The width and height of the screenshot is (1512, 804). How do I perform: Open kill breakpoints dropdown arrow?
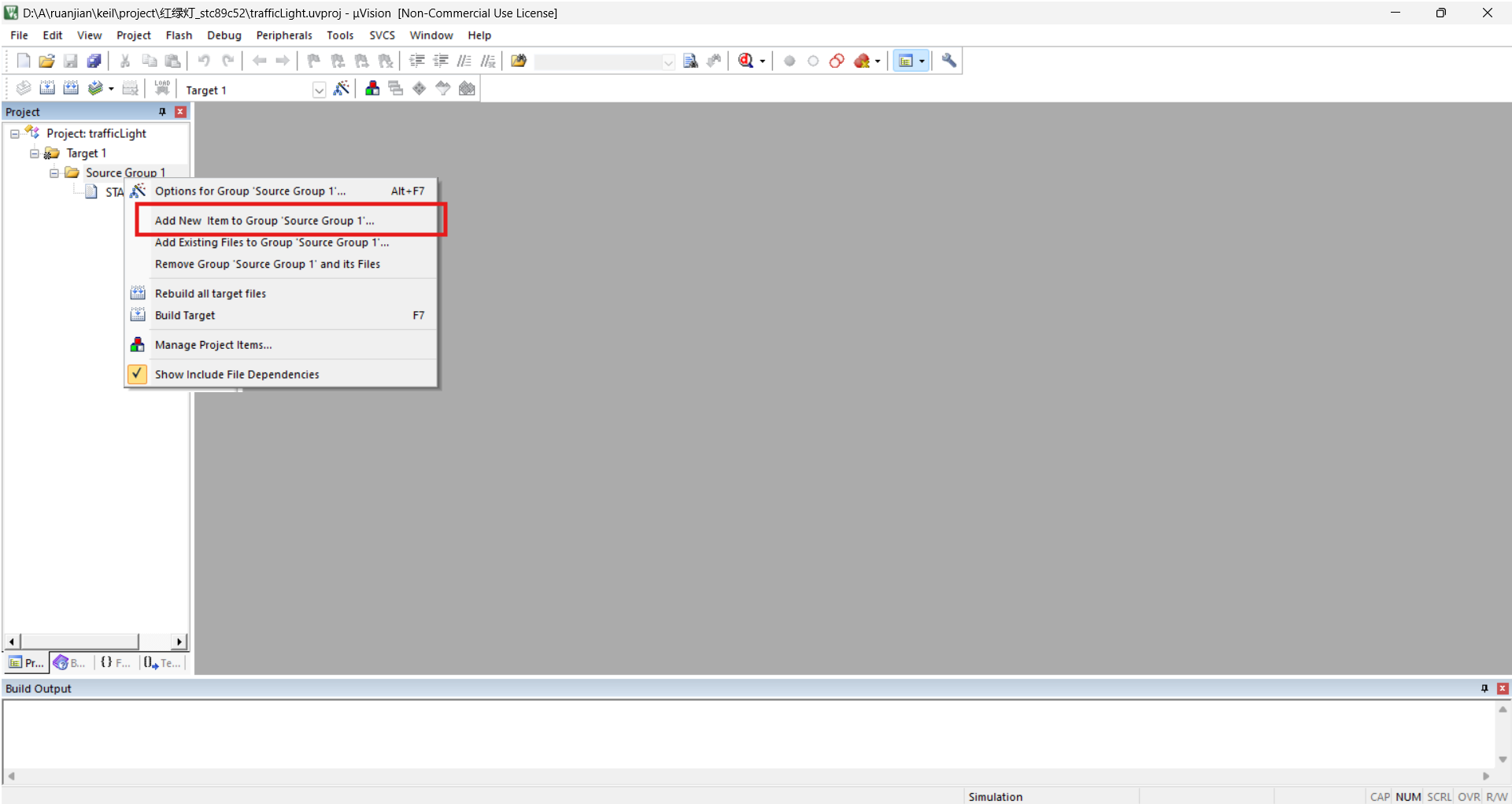point(878,61)
